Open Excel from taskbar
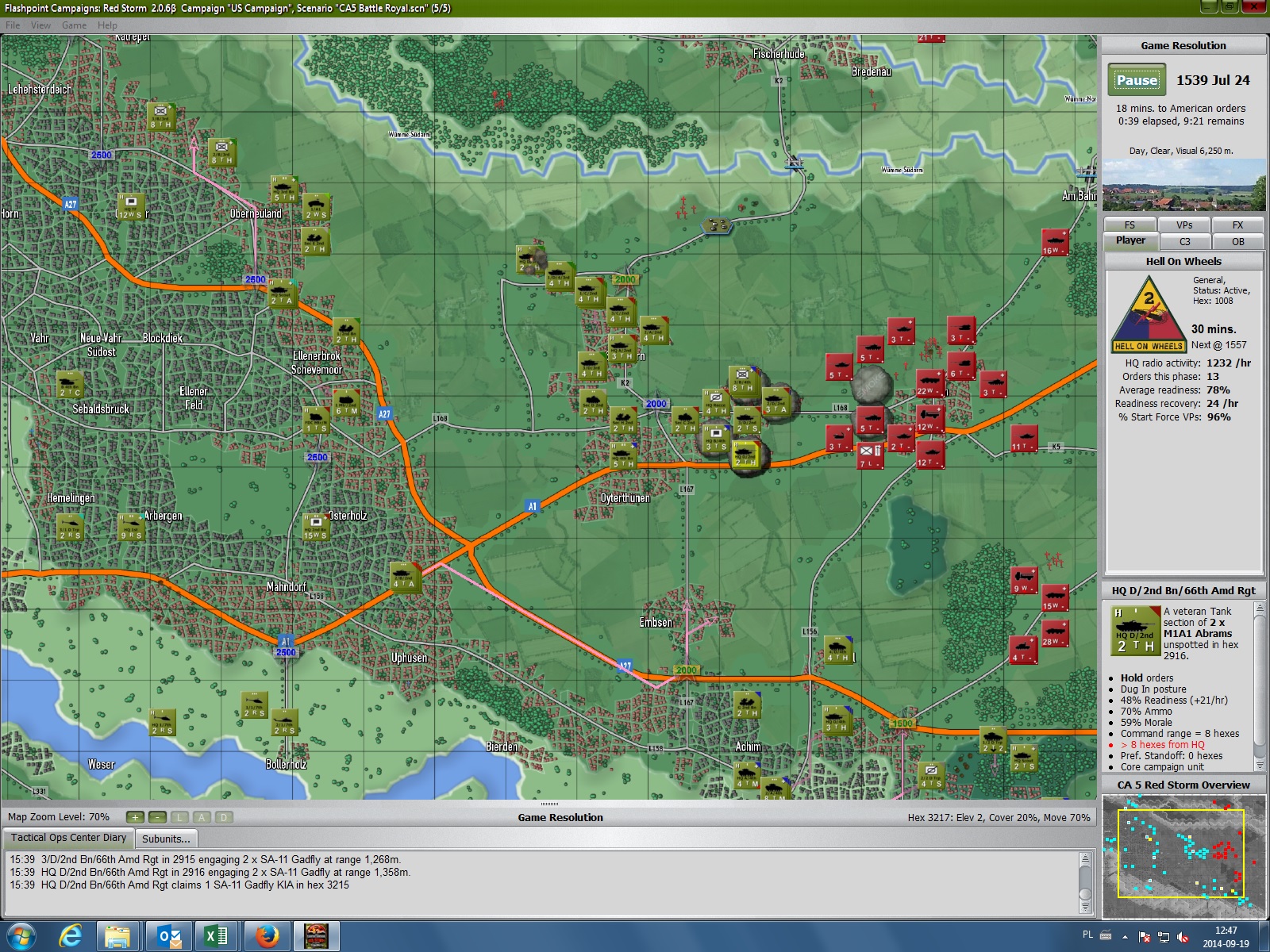The height and width of the screenshot is (952, 1270). 217,936
